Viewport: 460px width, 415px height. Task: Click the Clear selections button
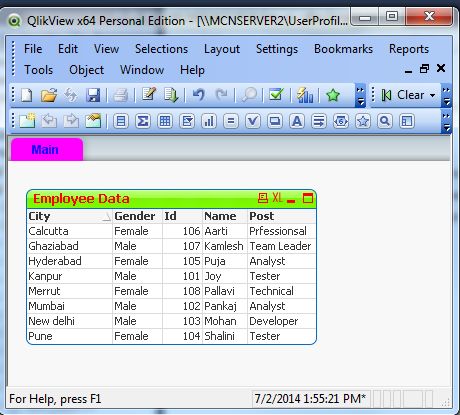[x=403, y=95]
